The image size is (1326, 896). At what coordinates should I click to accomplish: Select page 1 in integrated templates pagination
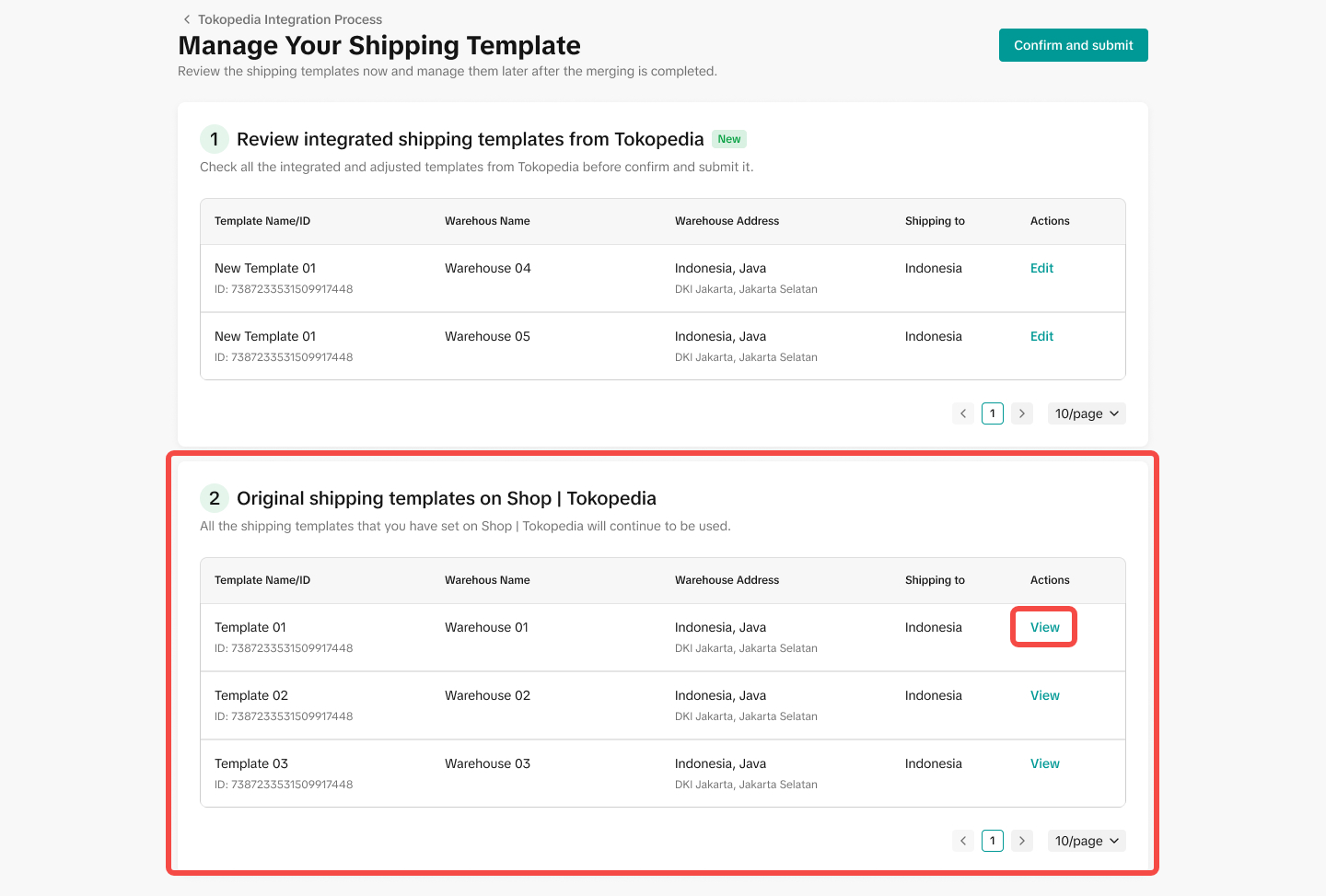point(993,413)
